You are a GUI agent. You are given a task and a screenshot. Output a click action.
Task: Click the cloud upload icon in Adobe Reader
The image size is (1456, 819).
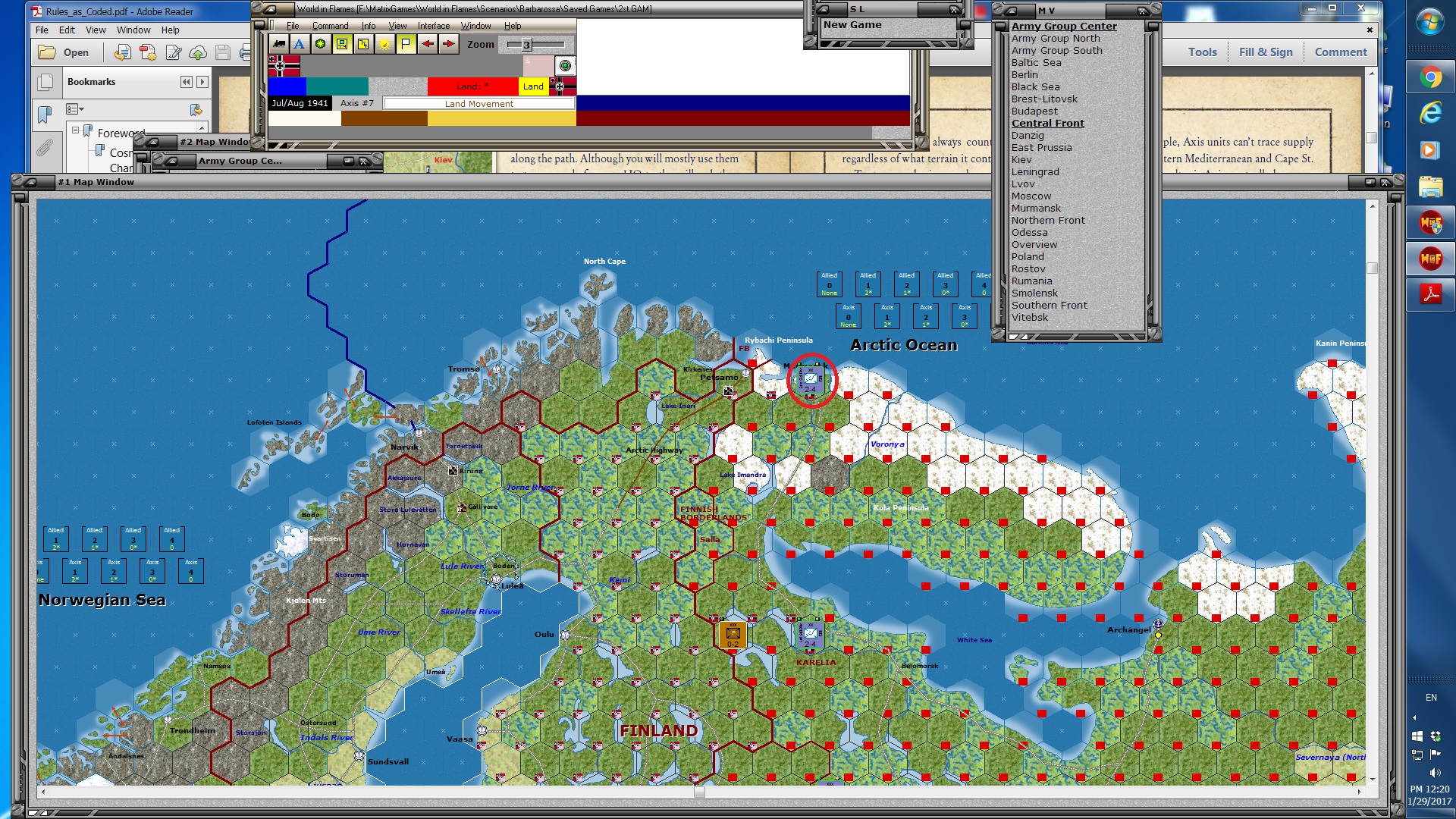pos(198,52)
